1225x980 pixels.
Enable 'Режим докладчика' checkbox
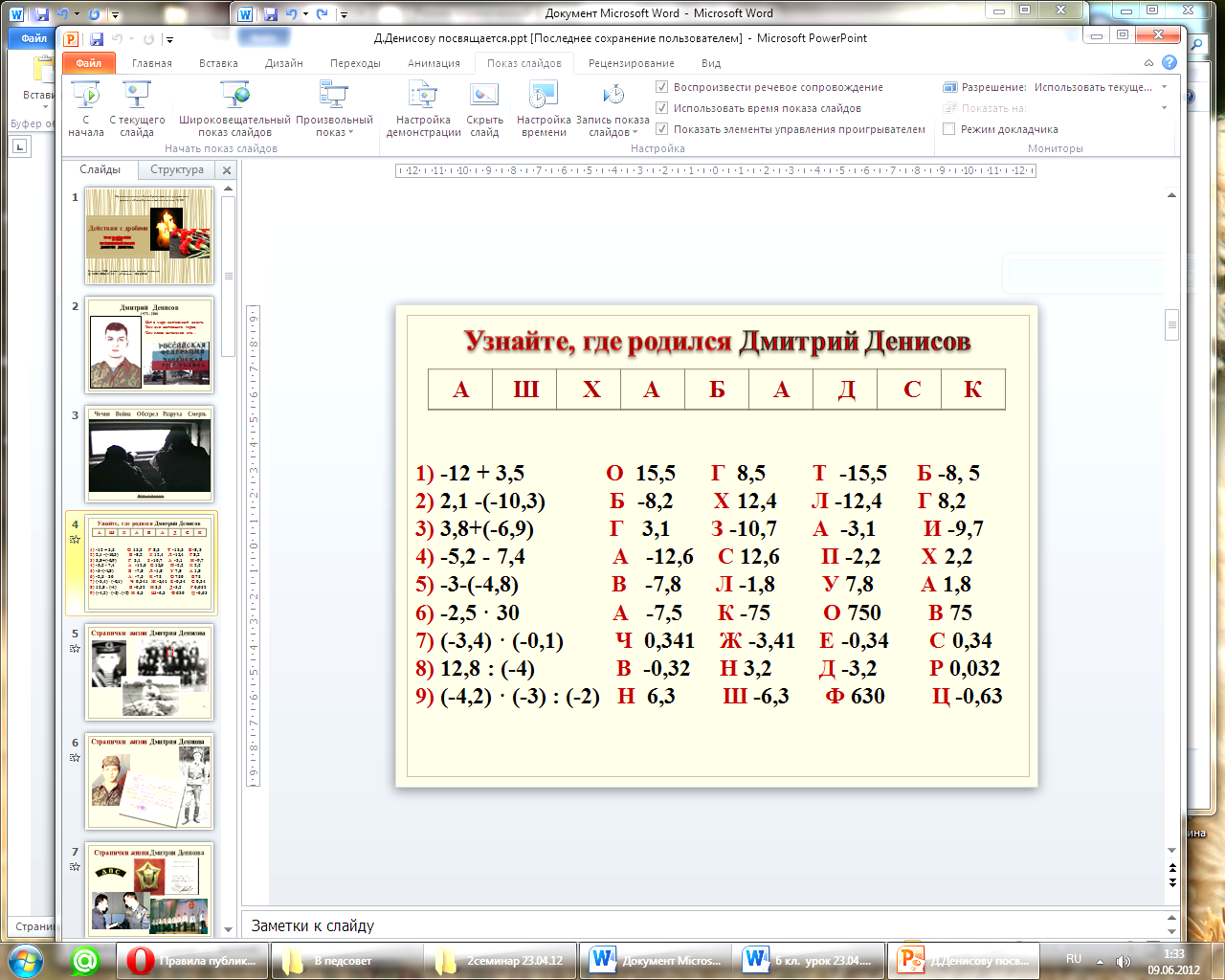tap(949, 129)
